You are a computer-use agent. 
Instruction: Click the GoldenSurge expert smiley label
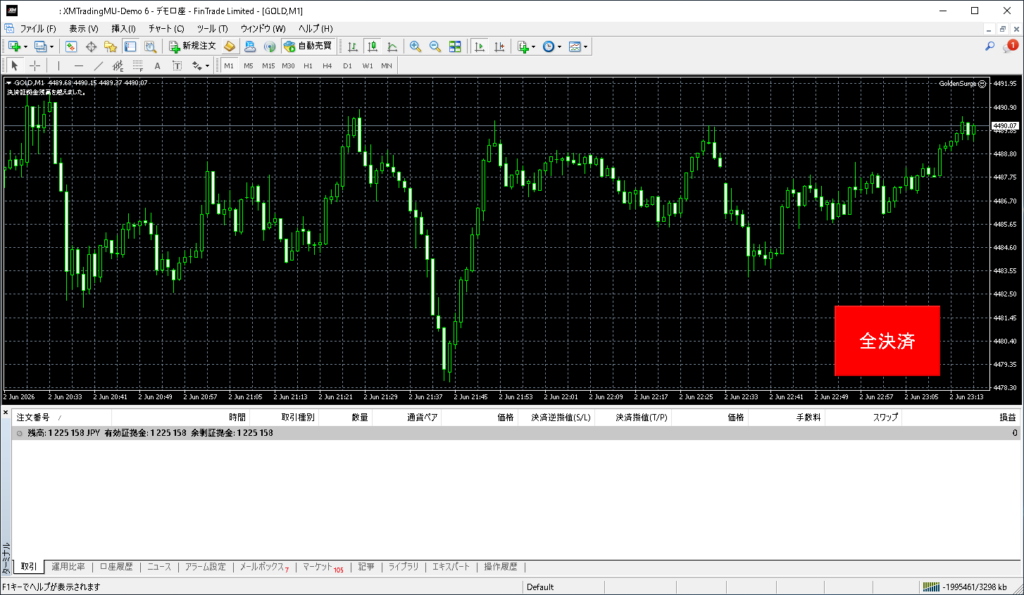tap(963, 84)
